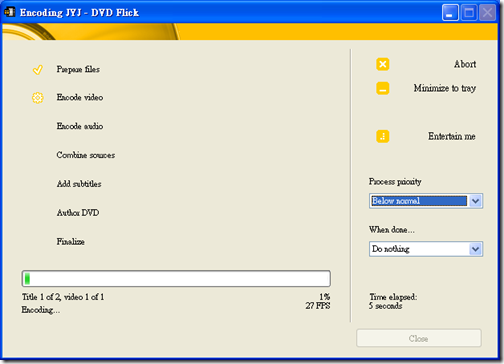Viewport: 504px width, 364px height.
Task: Minimize the DVD Flick window
Action: (450, 13)
